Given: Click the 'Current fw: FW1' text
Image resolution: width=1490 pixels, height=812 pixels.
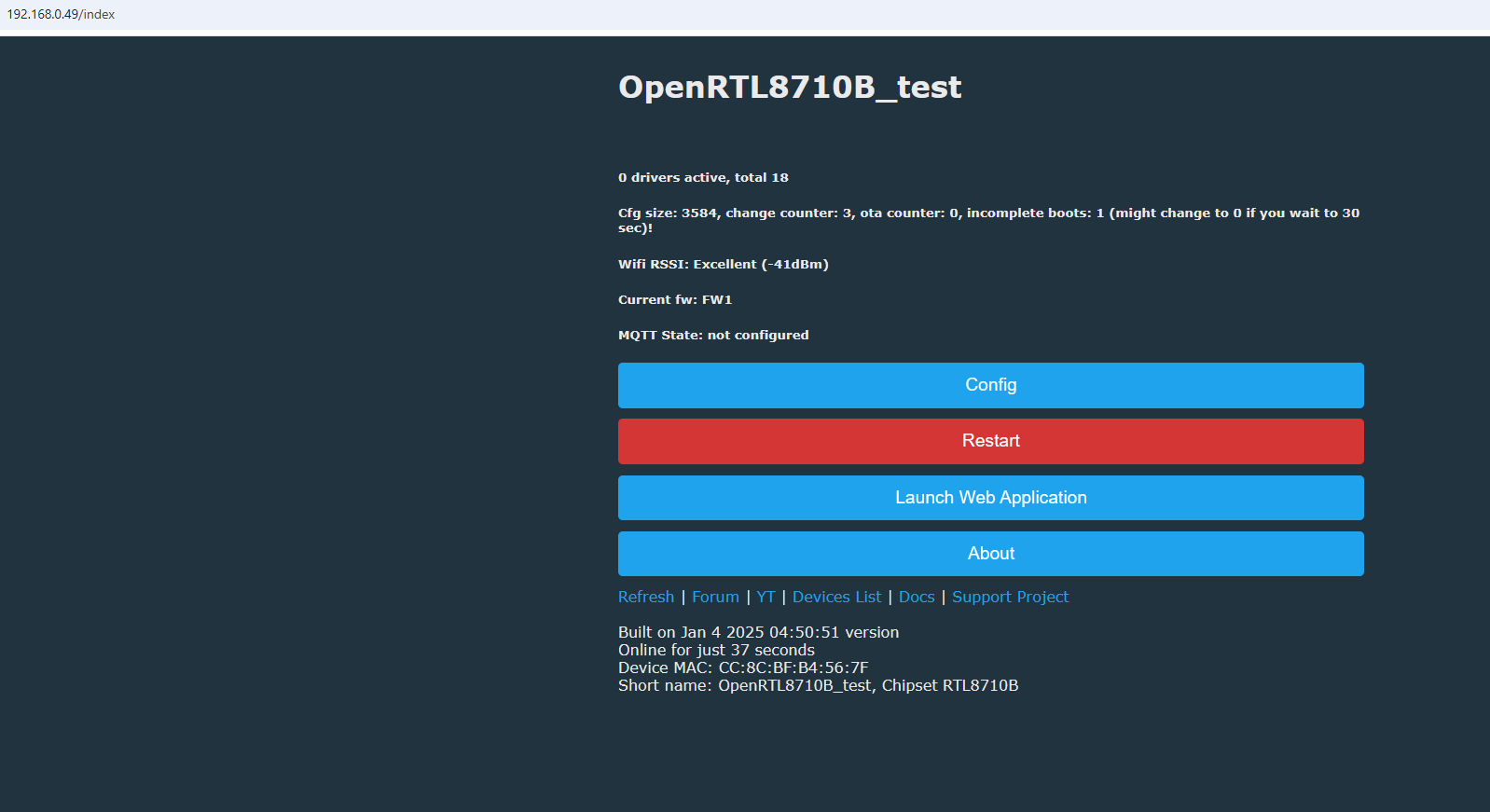Looking at the screenshot, I should [675, 299].
